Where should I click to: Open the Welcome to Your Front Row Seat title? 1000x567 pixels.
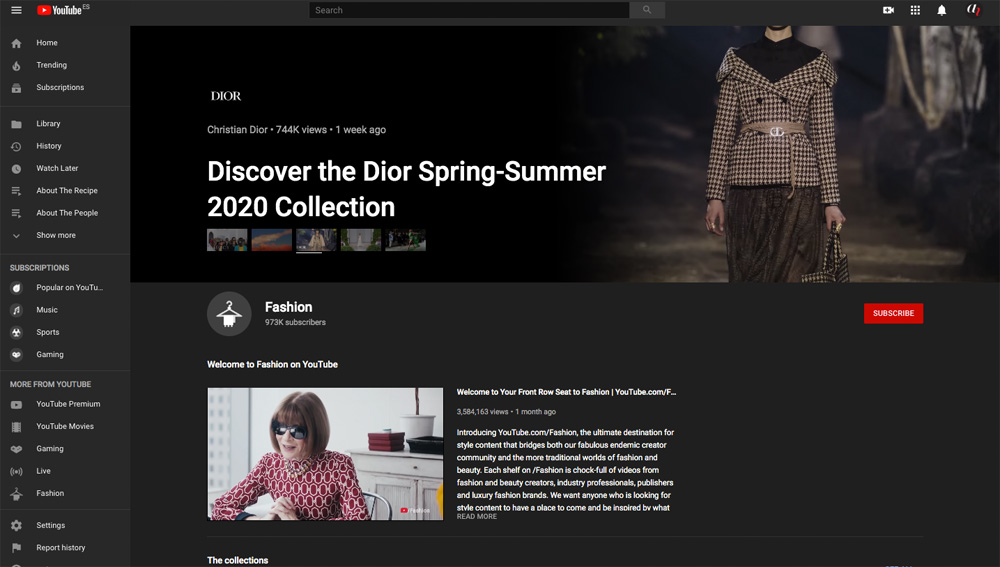[x=566, y=392]
